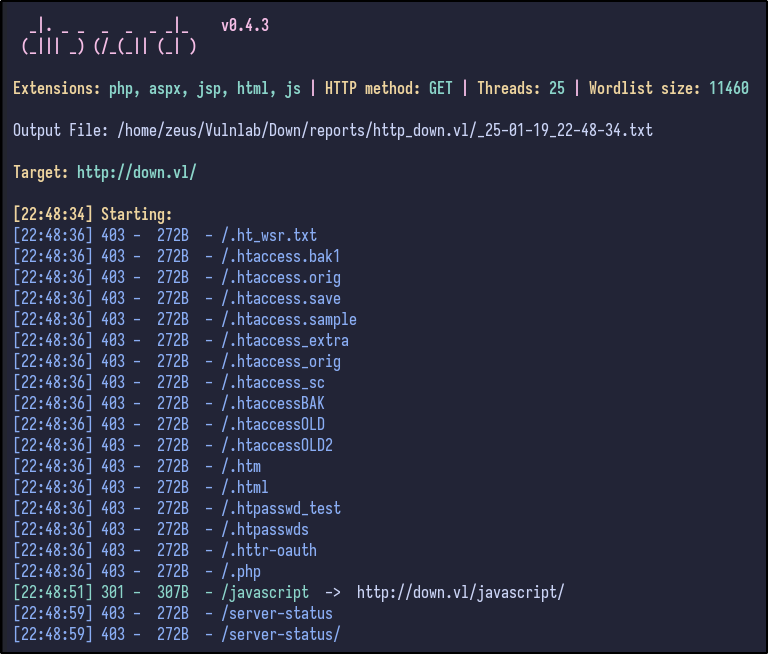Click the /.php result entry
The width and height of the screenshot is (768, 654).
[240, 571]
